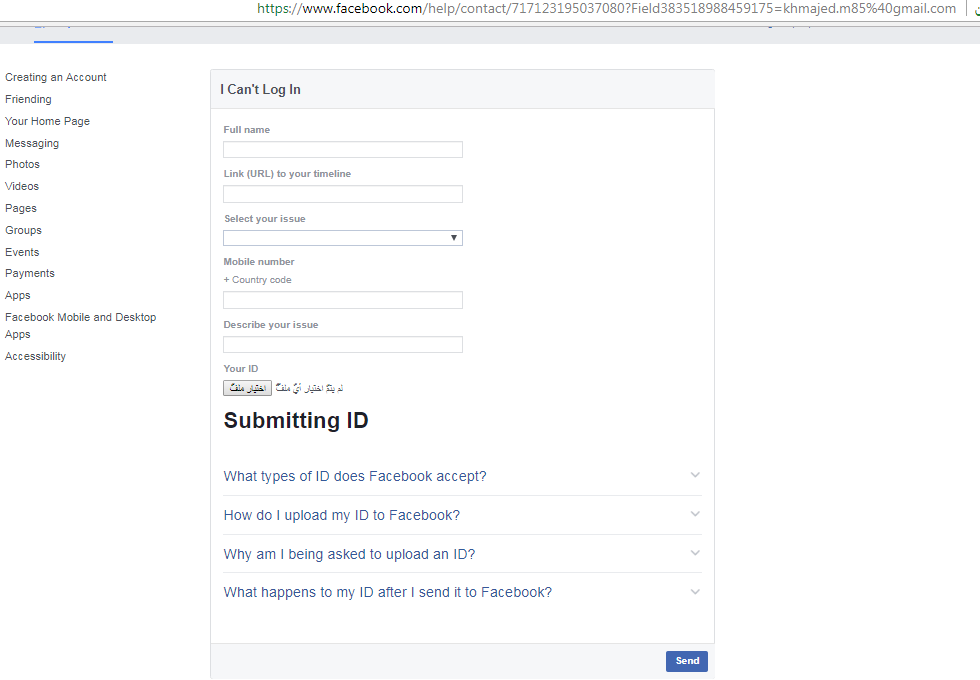This screenshot has width=980, height=680.
Task: Click chevron beside What happens to my ID question
Action: pos(695,591)
